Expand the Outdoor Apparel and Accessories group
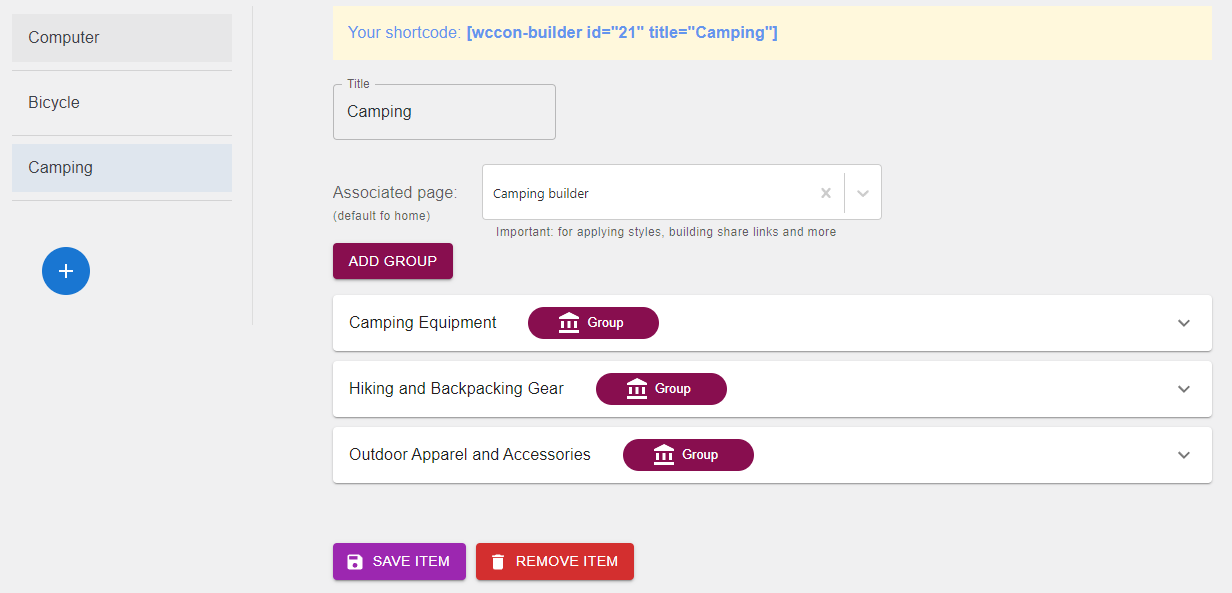This screenshot has height=593, width=1232. (x=1183, y=454)
